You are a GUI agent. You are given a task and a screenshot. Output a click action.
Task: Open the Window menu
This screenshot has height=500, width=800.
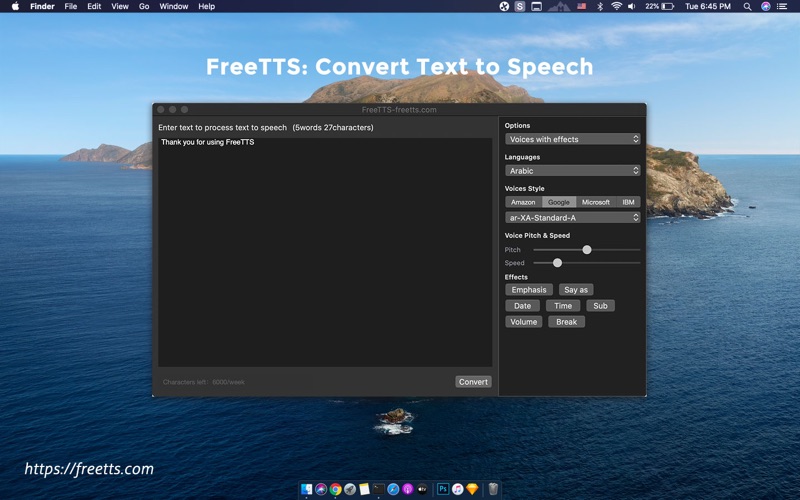[173, 6]
